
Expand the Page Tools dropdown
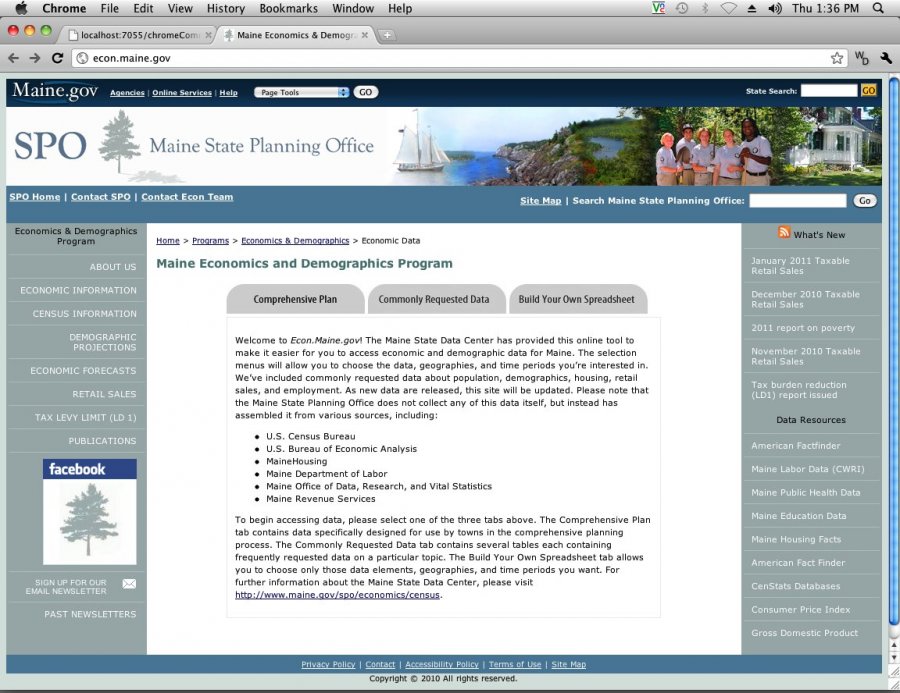coord(301,92)
